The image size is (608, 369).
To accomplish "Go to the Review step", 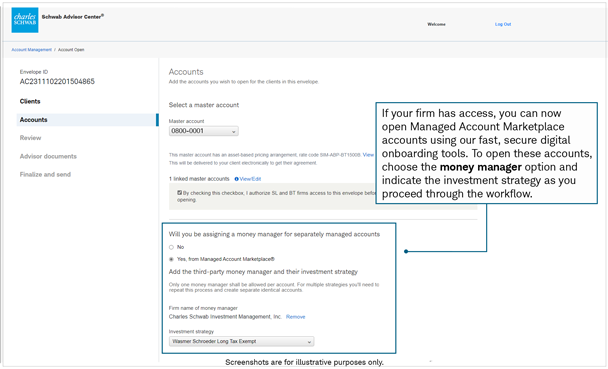I will pos(30,138).
